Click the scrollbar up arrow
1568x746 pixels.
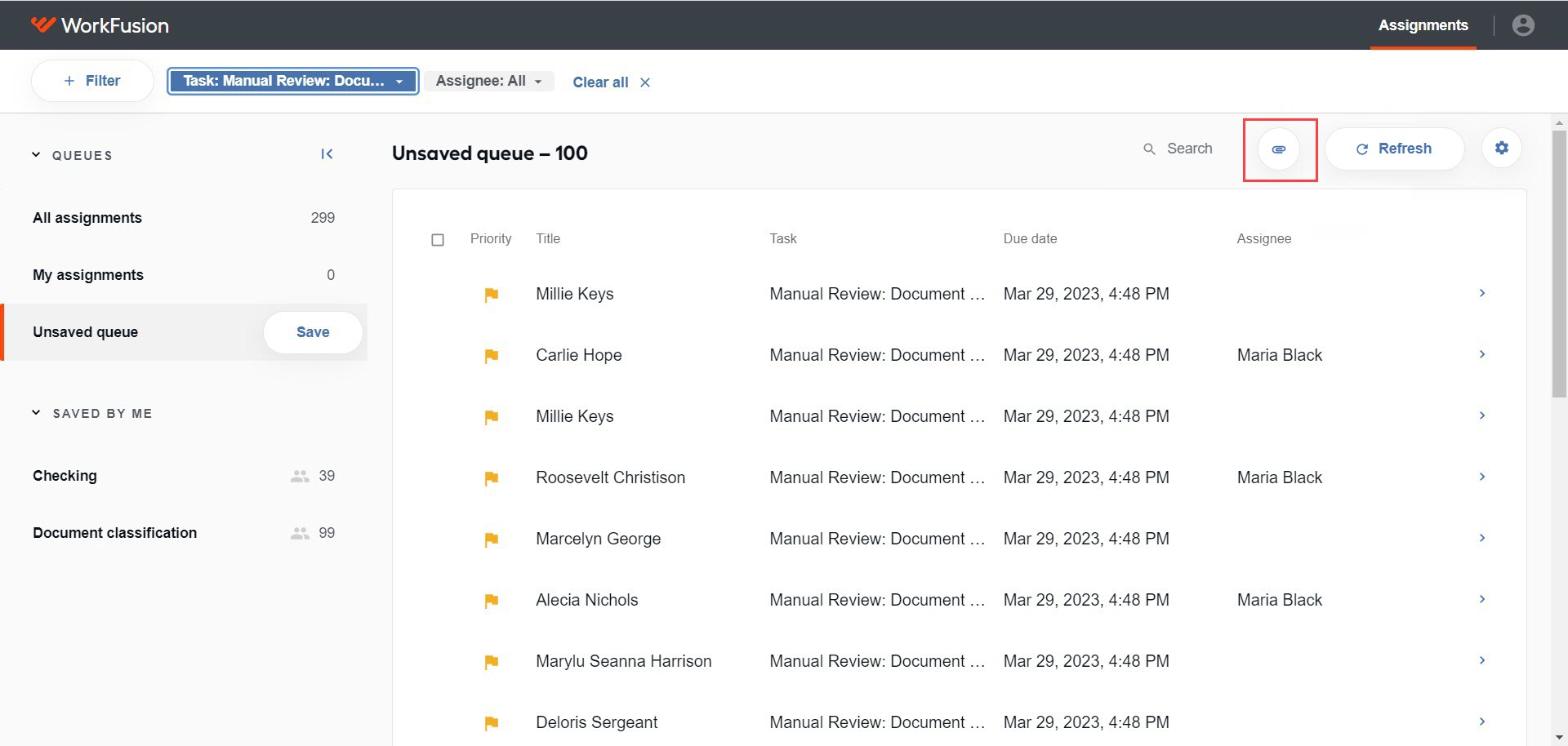click(x=1560, y=122)
